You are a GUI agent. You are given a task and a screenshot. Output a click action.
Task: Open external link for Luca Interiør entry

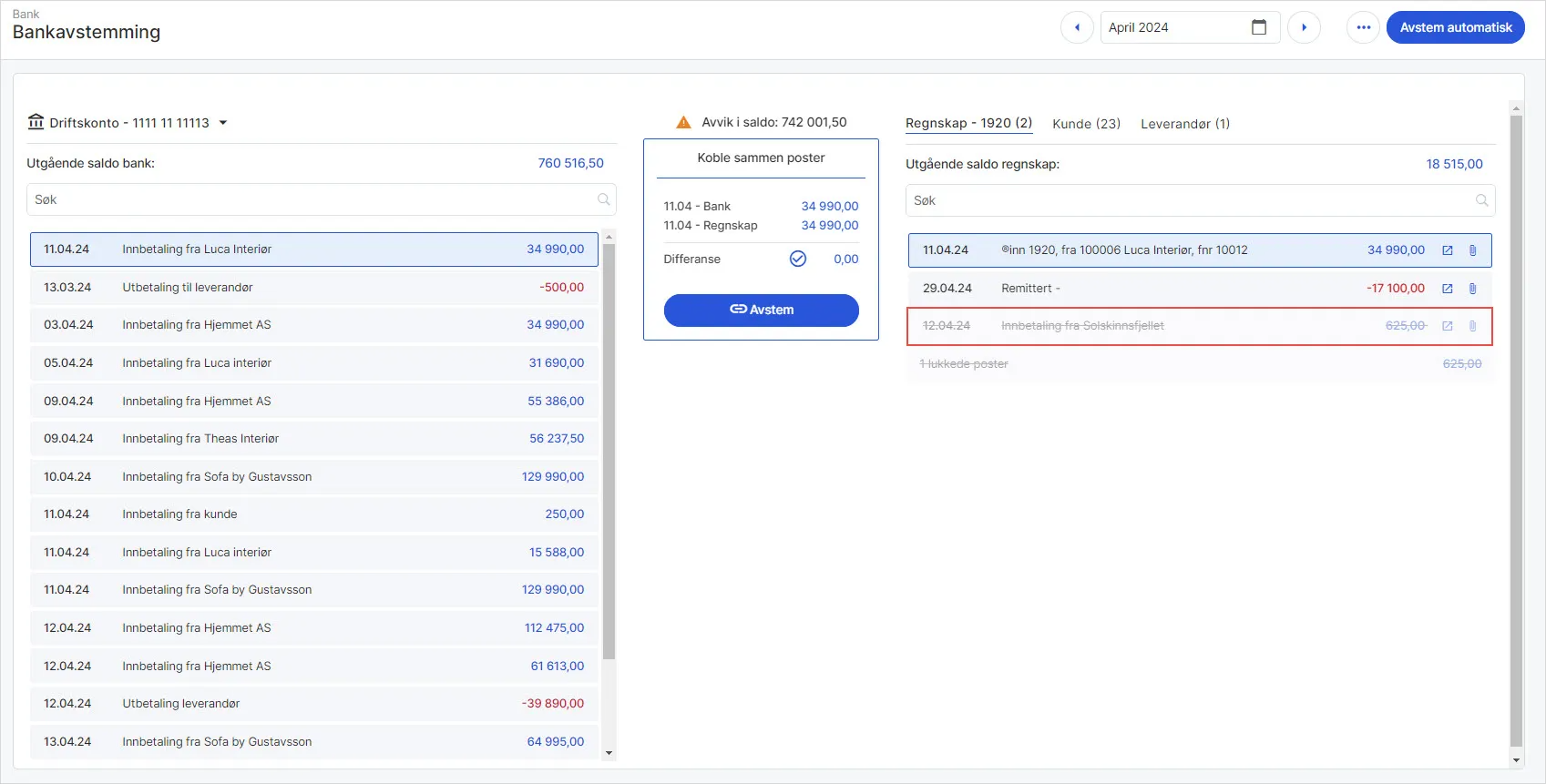(1448, 250)
